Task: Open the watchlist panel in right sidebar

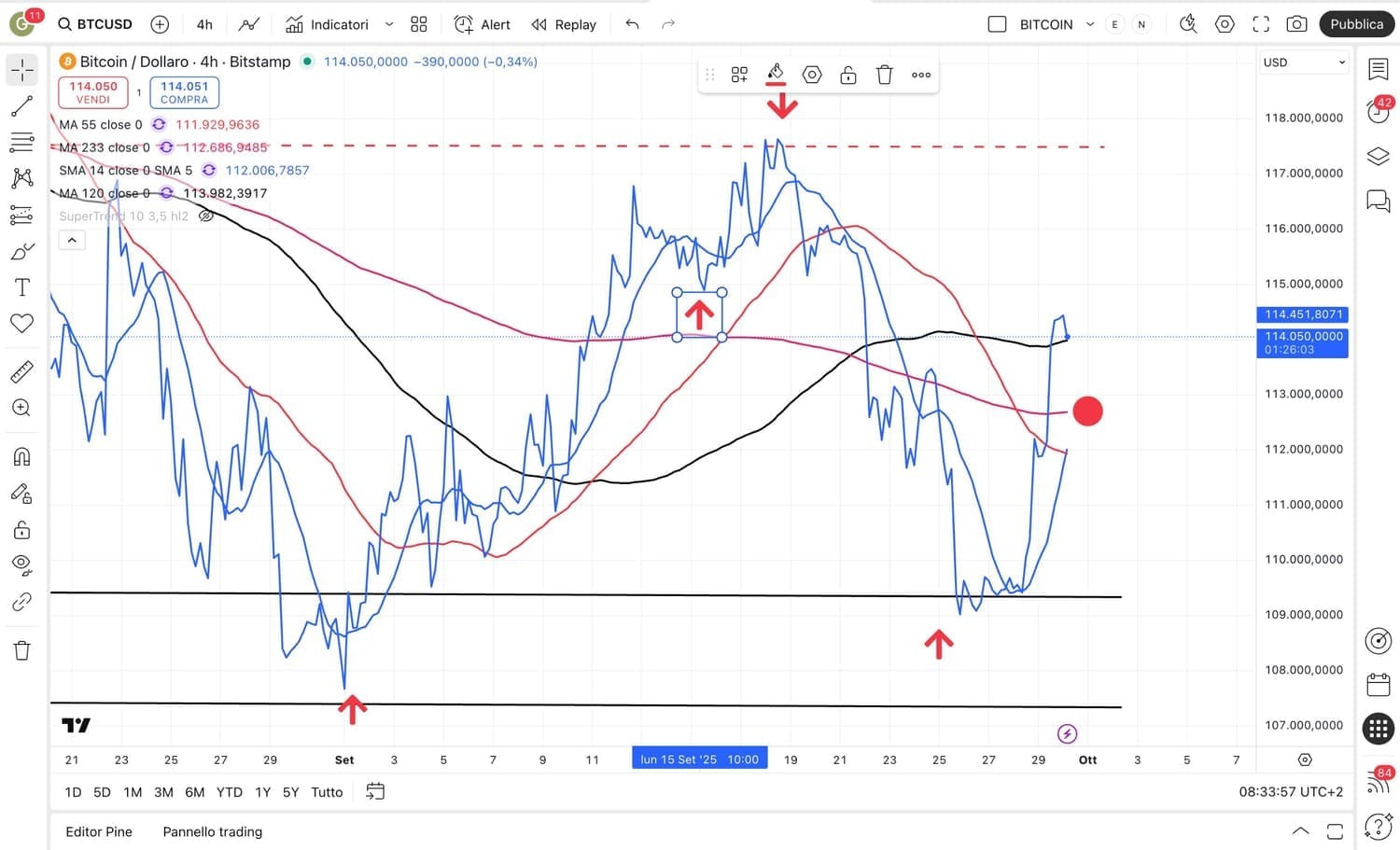Action: (x=1379, y=69)
